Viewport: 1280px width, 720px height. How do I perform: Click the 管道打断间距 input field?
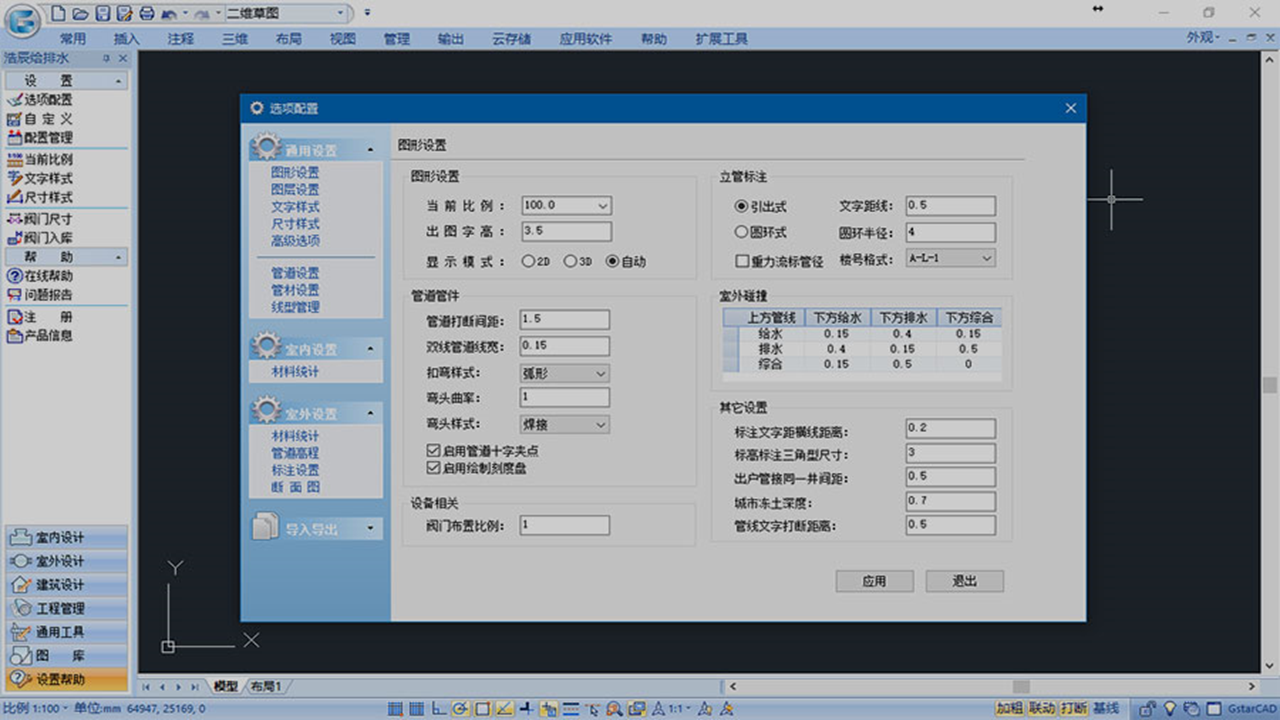564,320
